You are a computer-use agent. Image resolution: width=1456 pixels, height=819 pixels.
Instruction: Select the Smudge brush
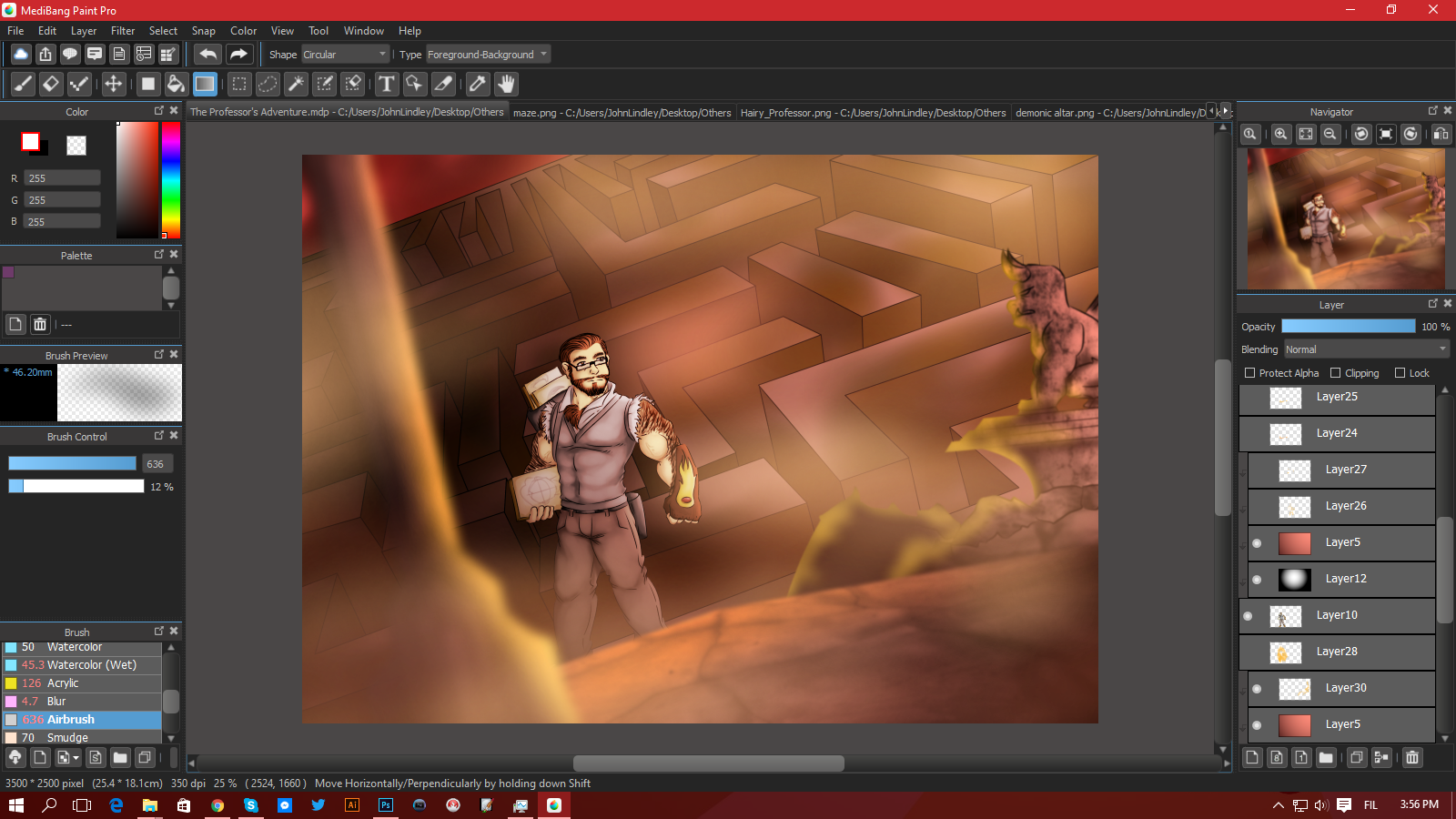click(x=82, y=737)
